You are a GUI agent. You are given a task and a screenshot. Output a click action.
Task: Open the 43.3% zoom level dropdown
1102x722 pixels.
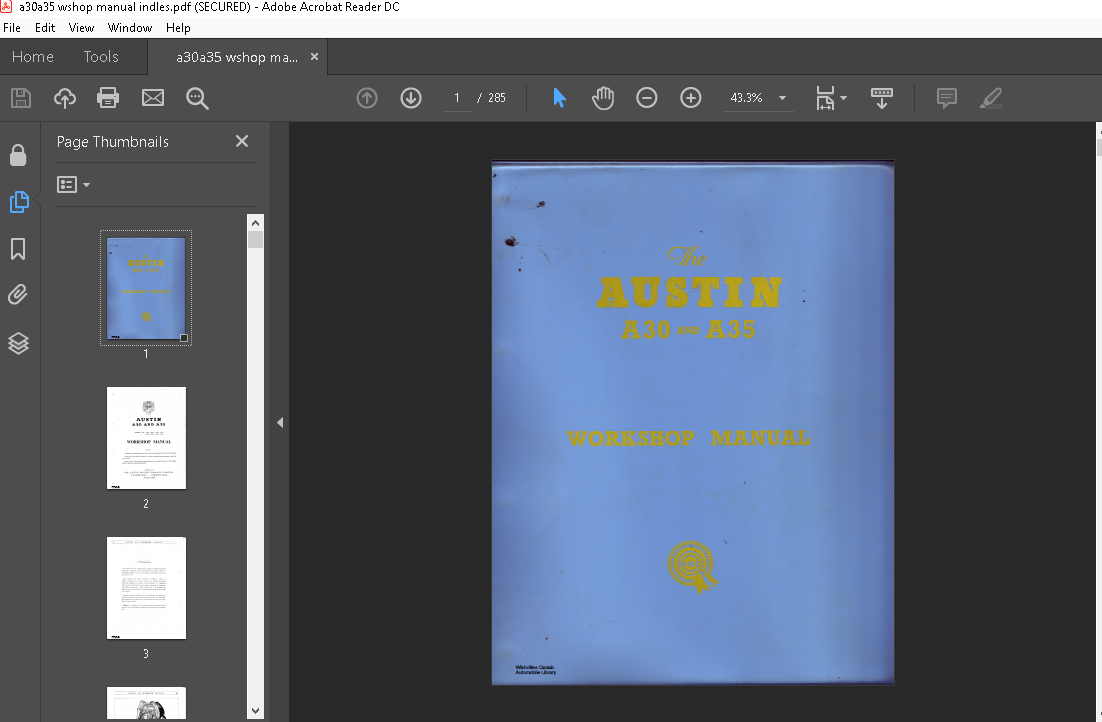(782, 98)
